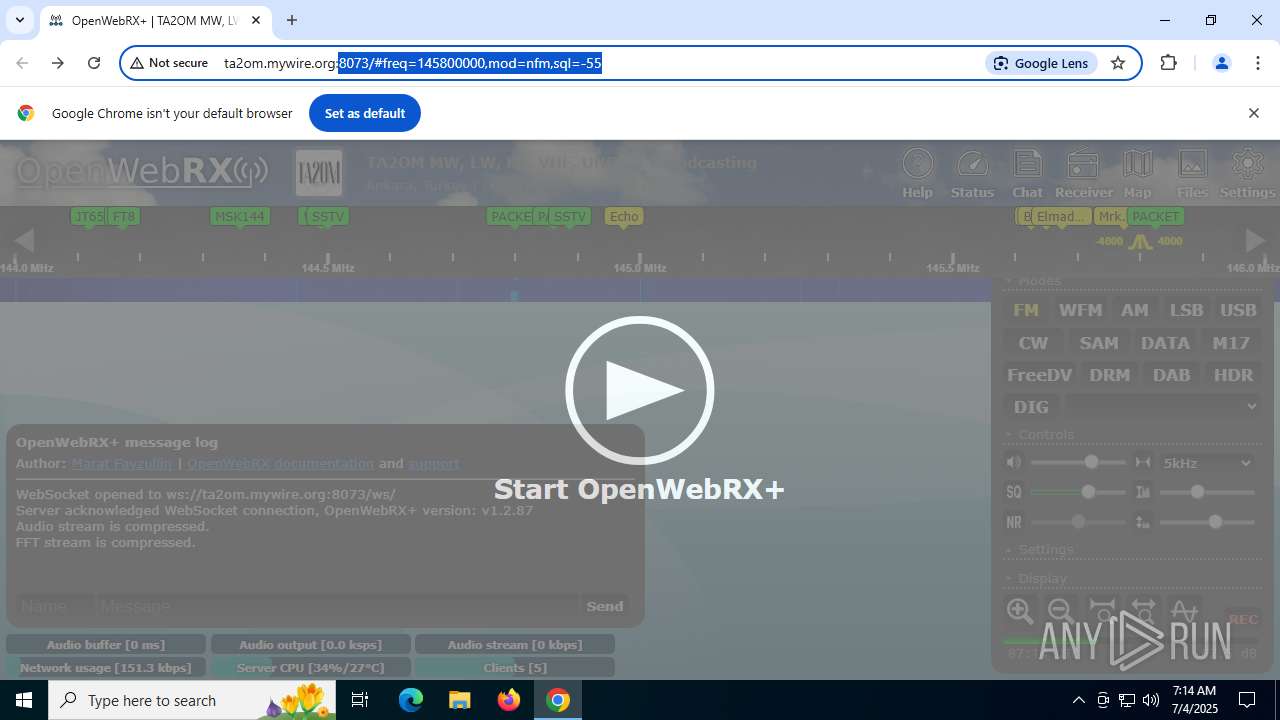
Task: Open the Files icon
Action: [1192, 173]
